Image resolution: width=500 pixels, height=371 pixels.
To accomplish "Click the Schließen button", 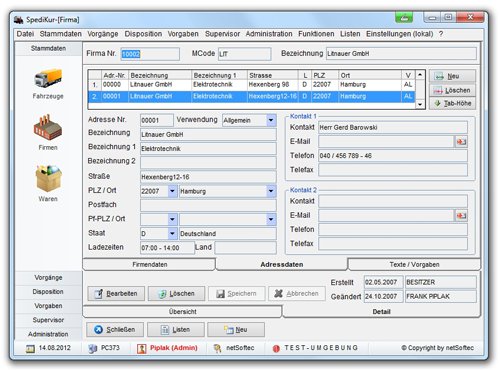I will pyautogui.click(x=115, y=330).
